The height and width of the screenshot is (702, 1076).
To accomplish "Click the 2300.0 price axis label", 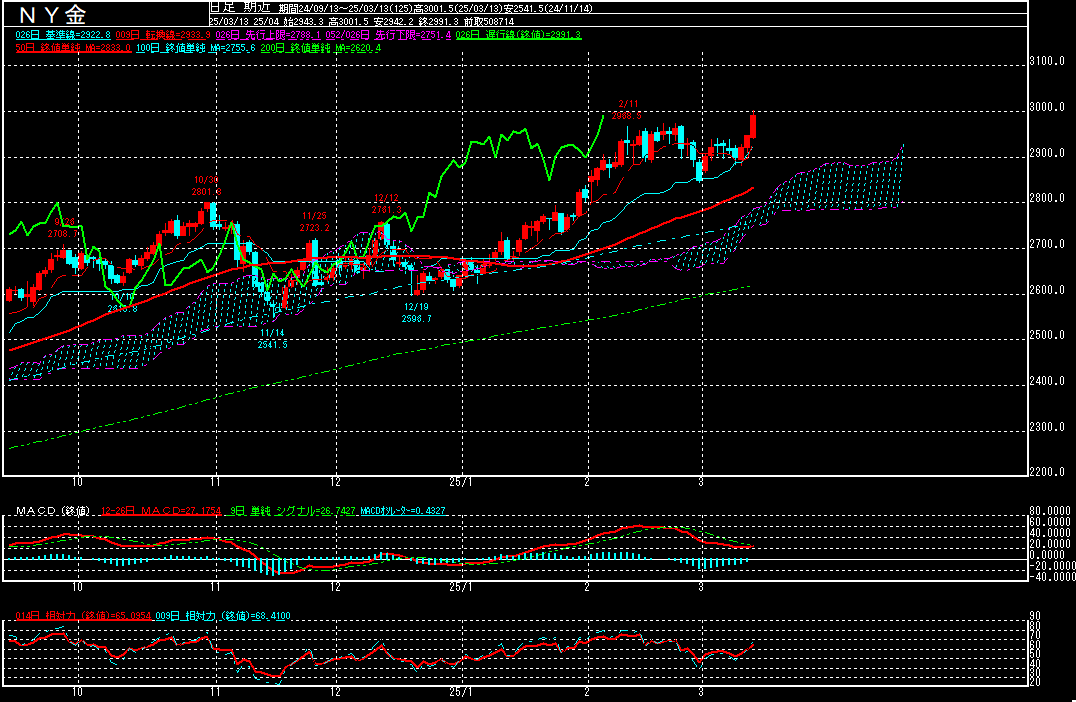I will click(x=1047, y=427).
